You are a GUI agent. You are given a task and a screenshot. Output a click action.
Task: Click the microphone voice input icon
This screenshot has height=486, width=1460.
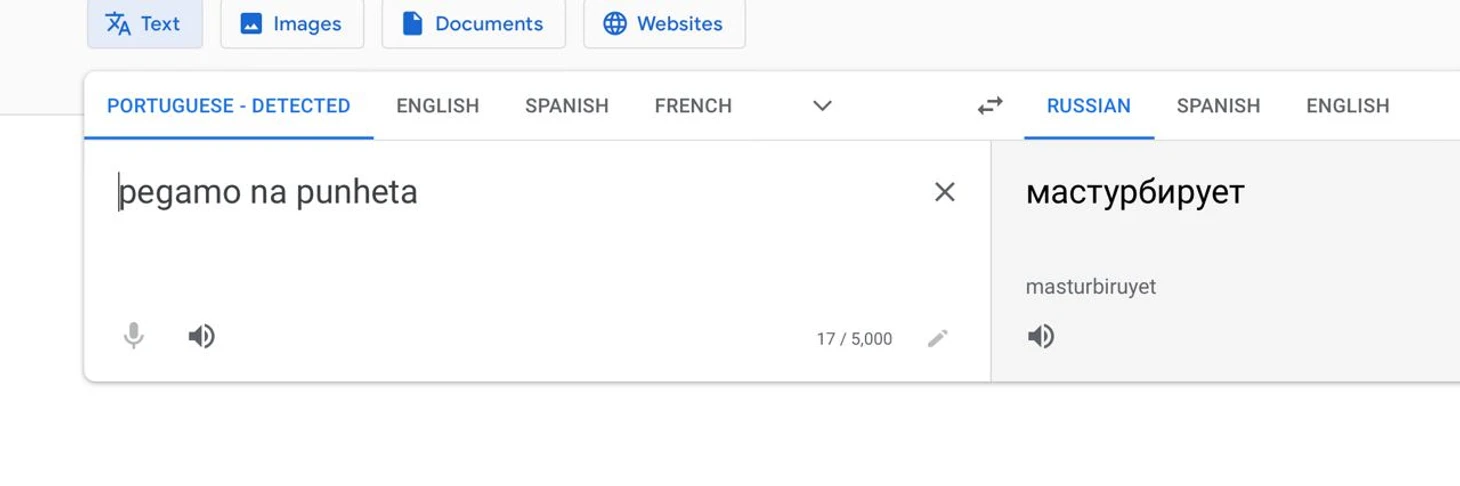133,336
